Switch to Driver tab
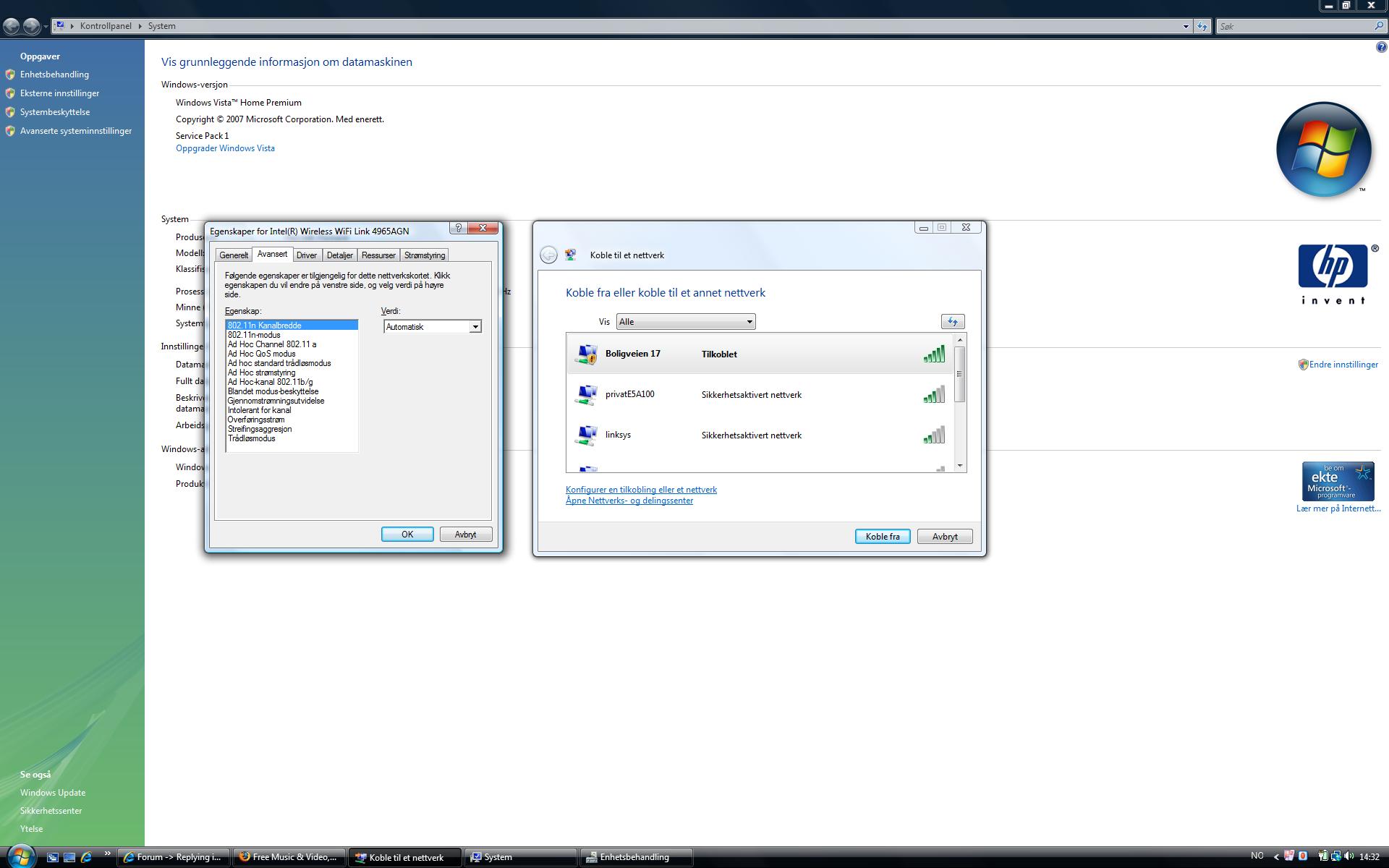Screen dimensions: 1389x868 pos(307,255)
